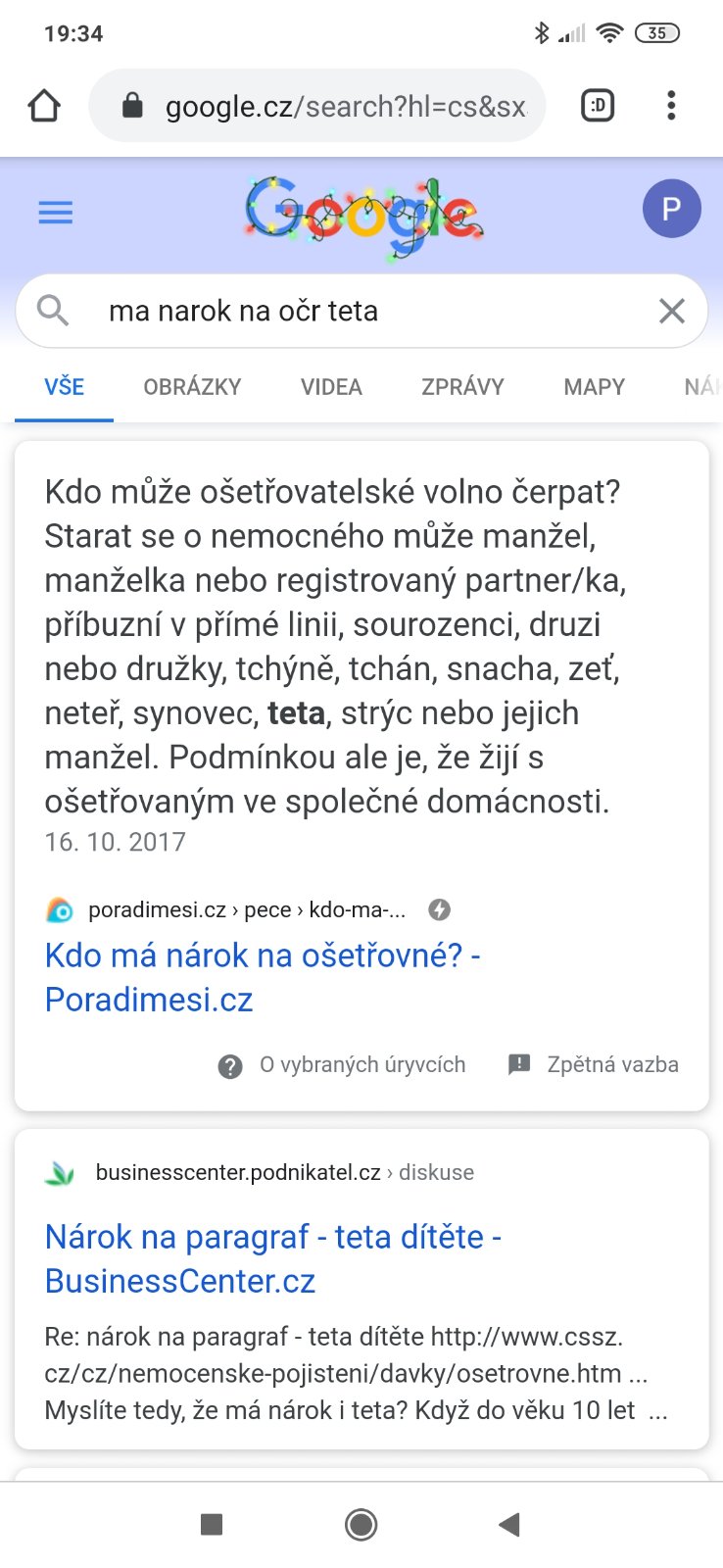The width and height of the screenshot is (723, 1568).
Task: Open Google hamburger side menu
Action: coord(56,213)
